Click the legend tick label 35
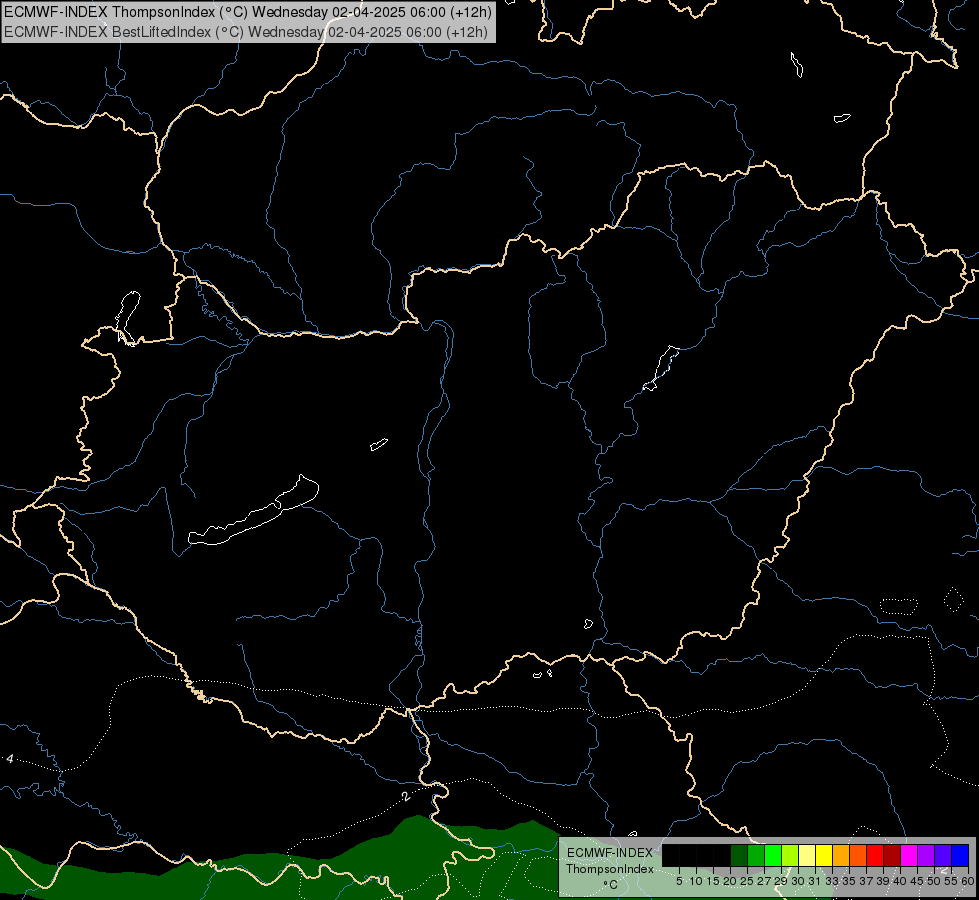Viewport: 979px width, 900px height. (x=849, y=881)
